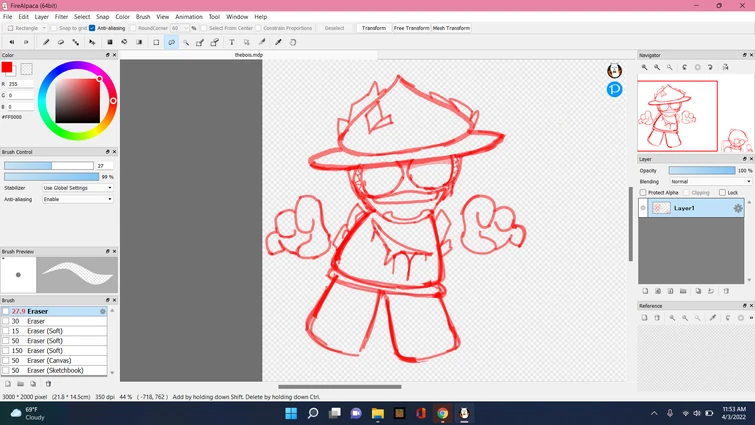The image size is (755, 425).
Task: Zoom in using the Navigator magnifier icon
Action: pyautogui.click(x=645, y=67)
